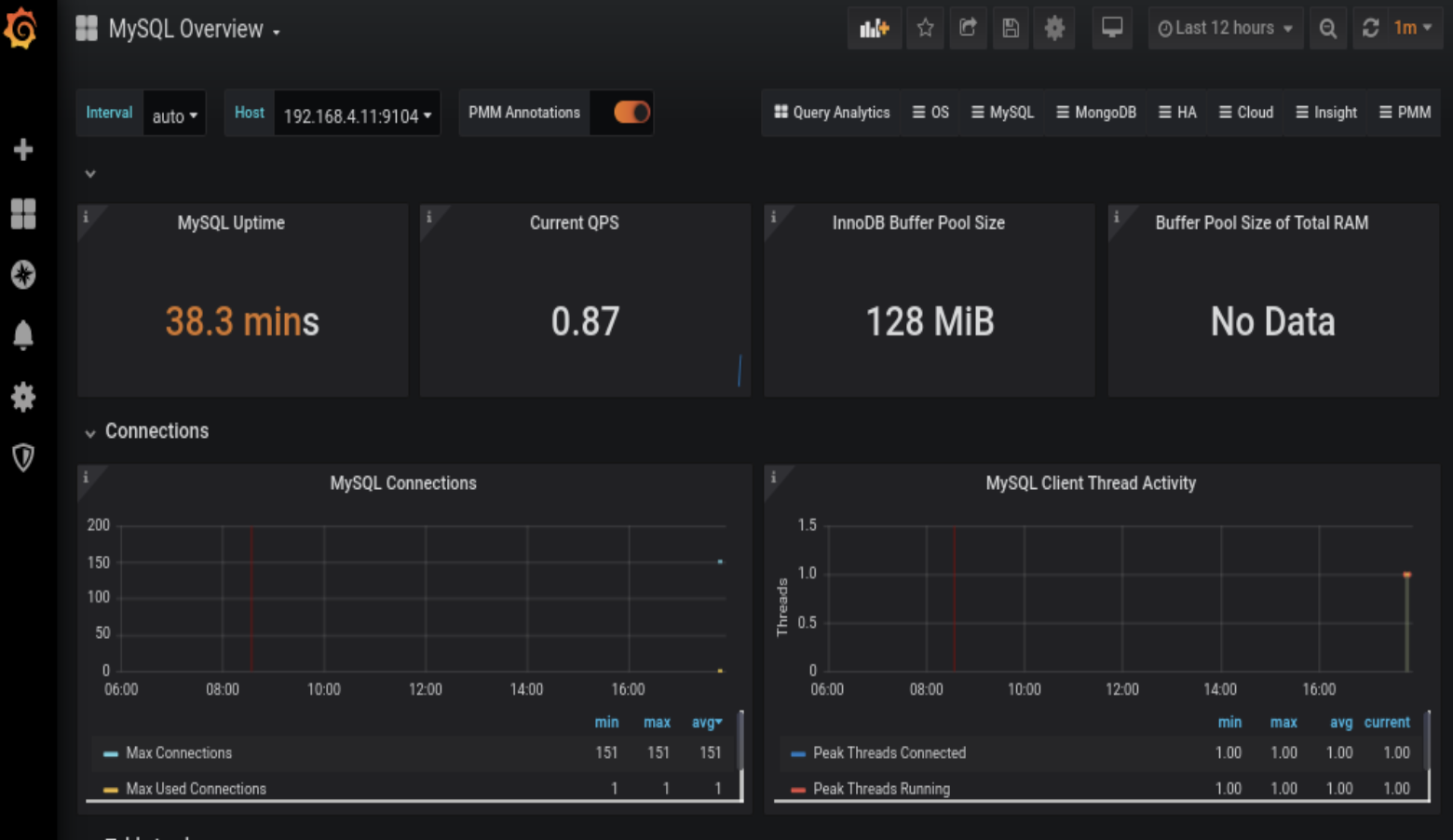Open the Grafana home logo
The image size is (1453, 840).
click(20, 28)
